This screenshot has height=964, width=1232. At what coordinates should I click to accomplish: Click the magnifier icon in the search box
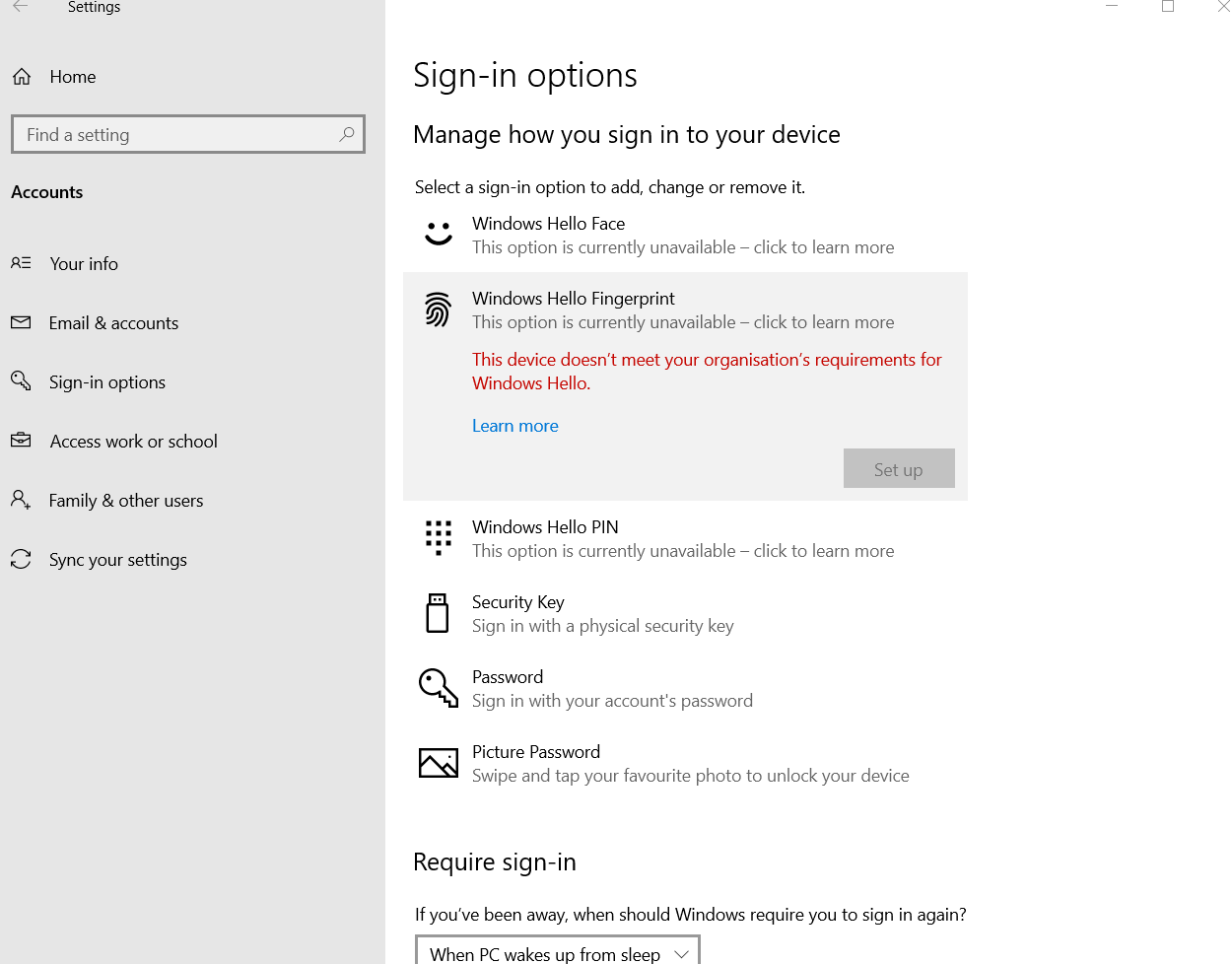tap(347, 134)
